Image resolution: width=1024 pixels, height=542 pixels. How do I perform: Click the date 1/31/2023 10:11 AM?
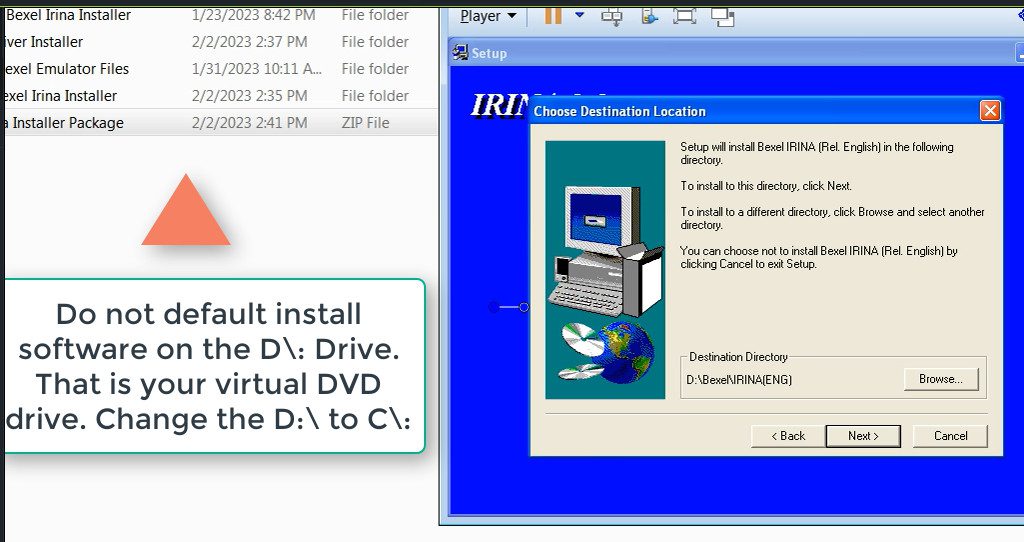click(x=257, y=69)
